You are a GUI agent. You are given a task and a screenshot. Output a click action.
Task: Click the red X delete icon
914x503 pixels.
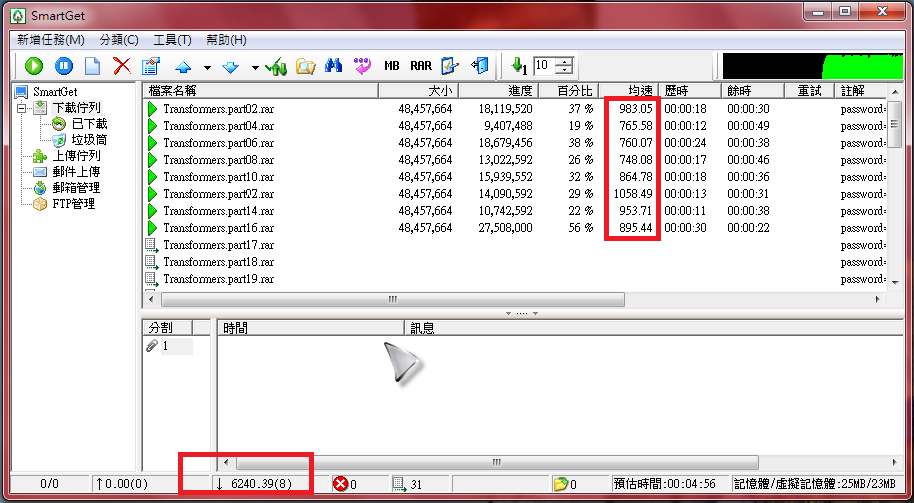(122, 66)
